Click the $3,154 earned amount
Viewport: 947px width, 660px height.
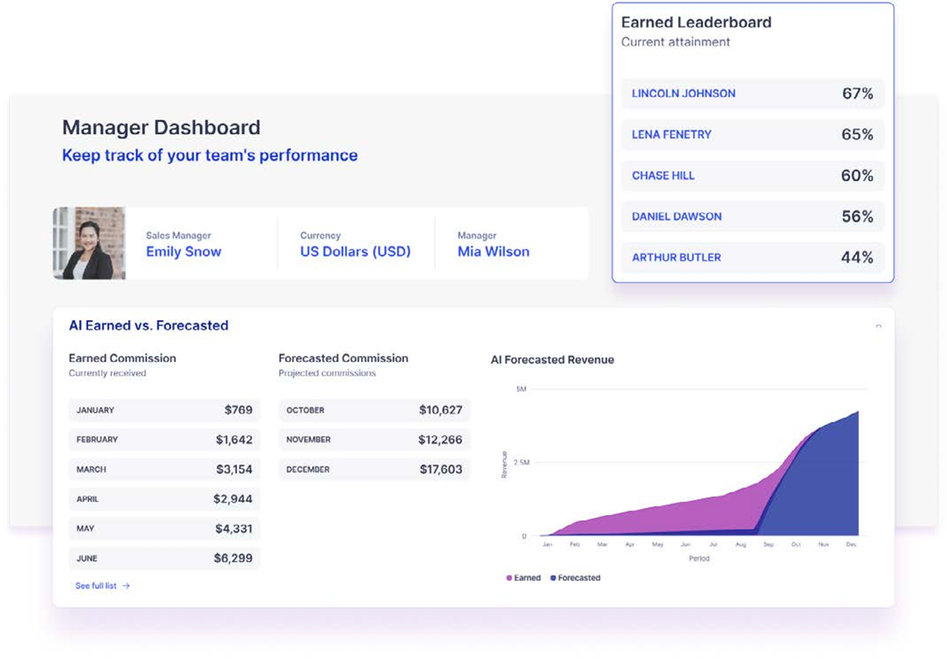pos(234,469)
